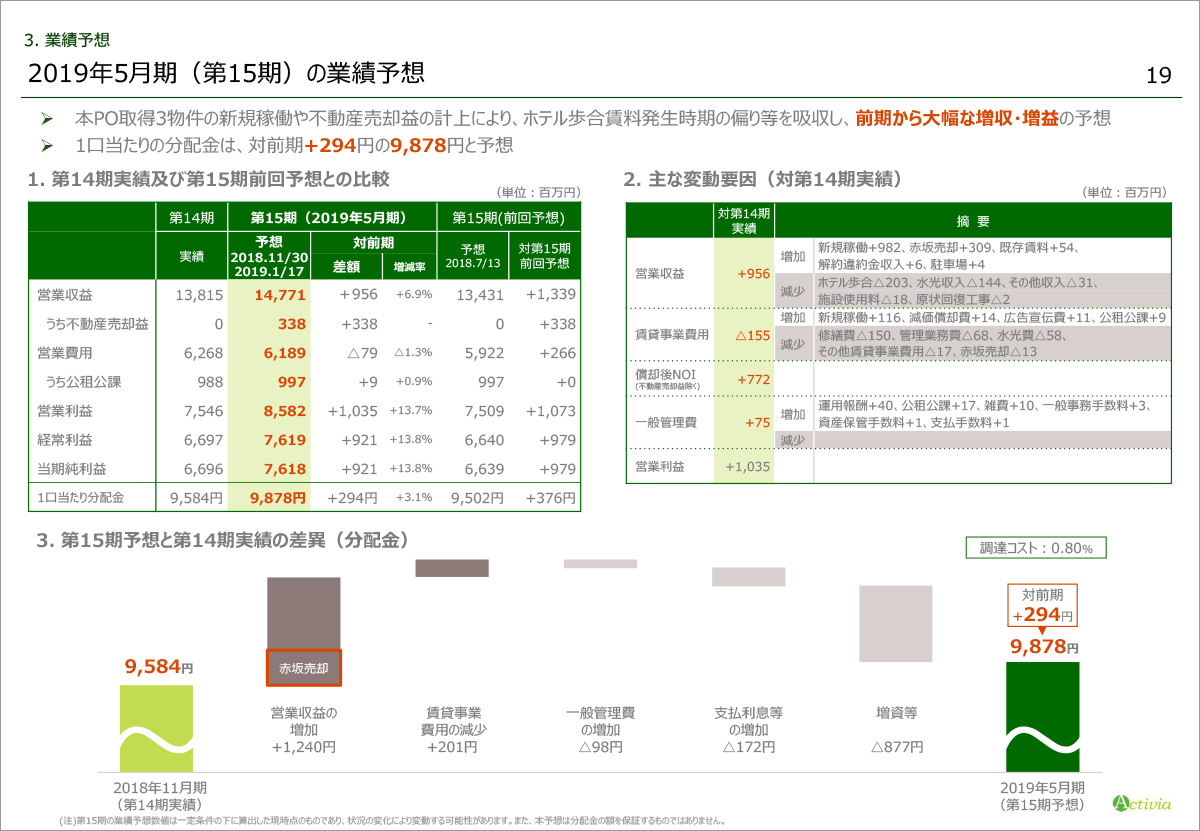Click the +772 value for 償却後NOI
The image size is (1200, 831).
[745, 379]
